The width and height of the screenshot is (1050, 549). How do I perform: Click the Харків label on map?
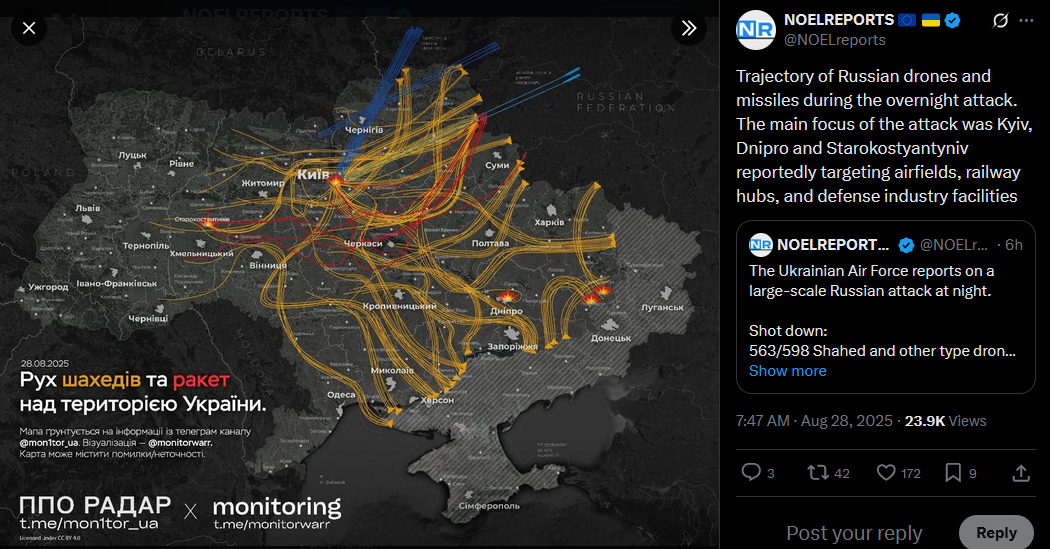[x=549, y=222]
